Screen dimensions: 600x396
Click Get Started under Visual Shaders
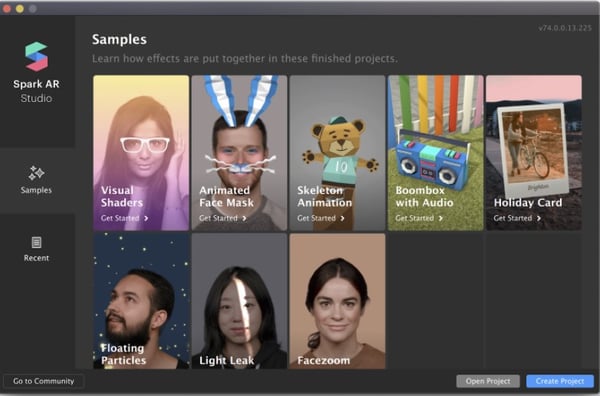(120, 218)
